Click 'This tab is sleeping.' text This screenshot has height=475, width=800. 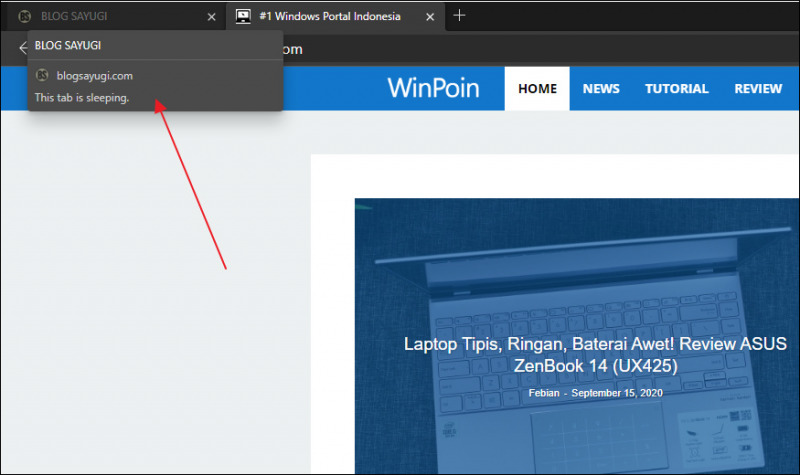pyautogui.click(x=82, y=97)
